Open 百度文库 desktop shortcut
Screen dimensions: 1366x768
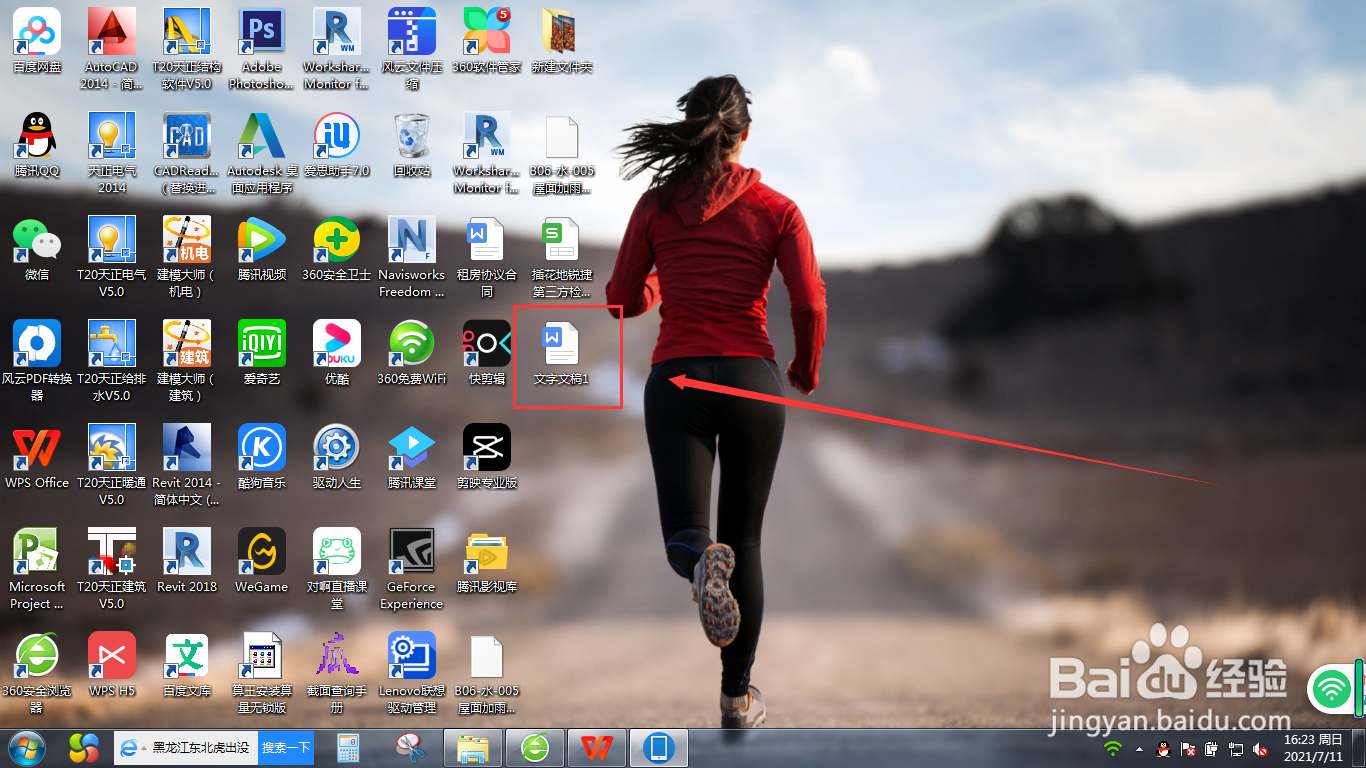(187, 665)
